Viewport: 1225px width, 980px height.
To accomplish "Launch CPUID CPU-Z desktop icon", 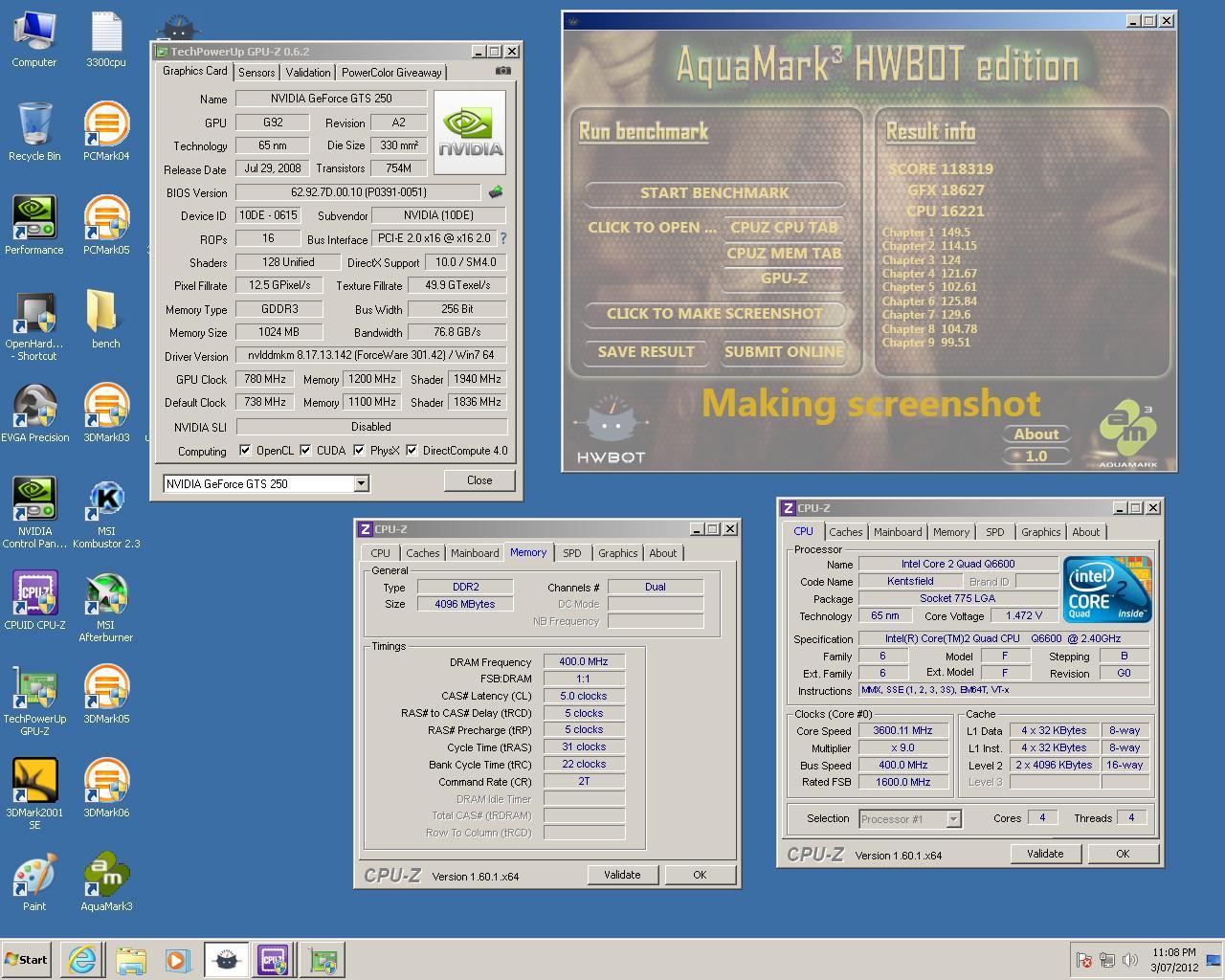I will click(34, 601).
